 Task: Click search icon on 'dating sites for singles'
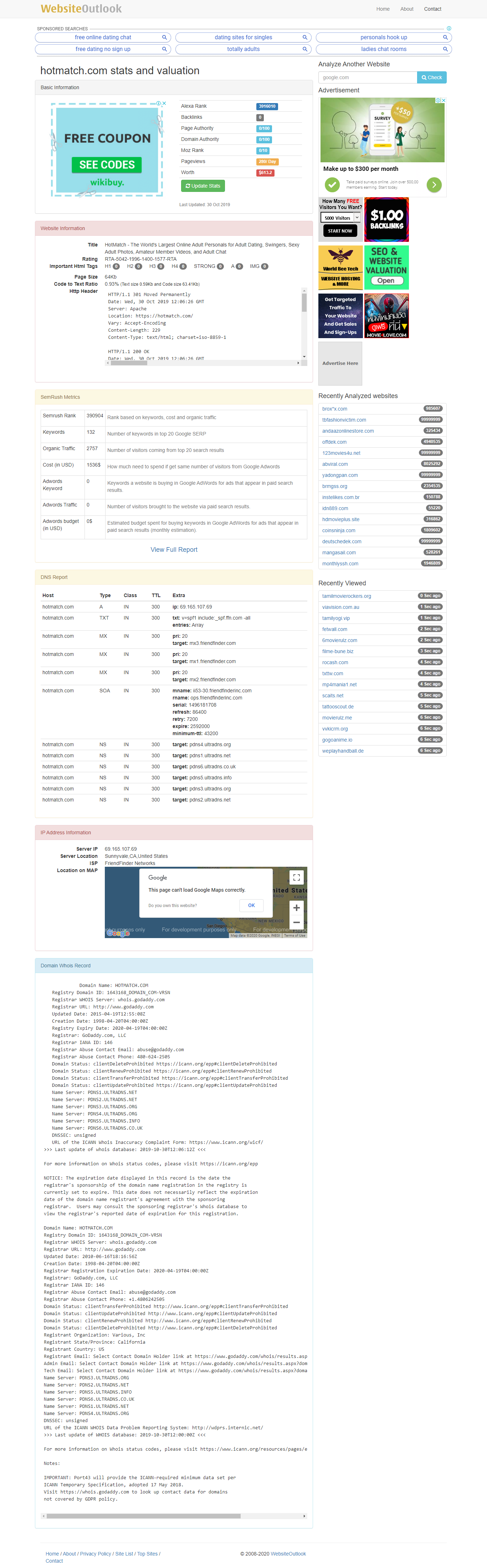coord(305,38)
